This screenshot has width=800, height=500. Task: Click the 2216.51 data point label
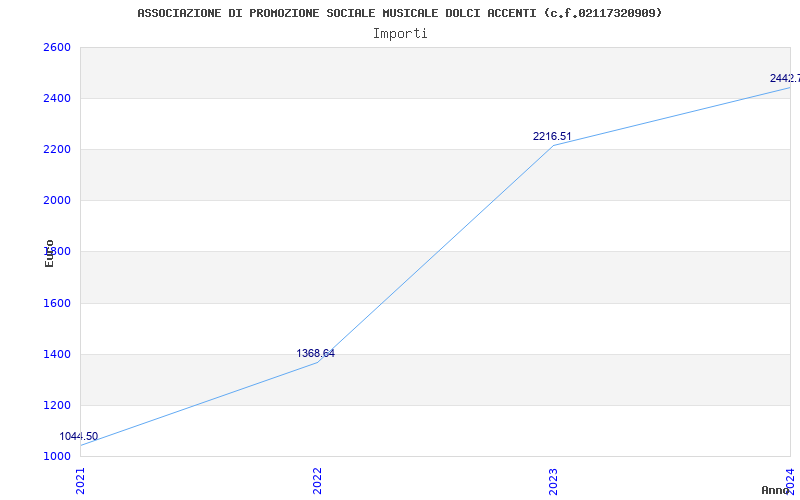click(552, 136)
